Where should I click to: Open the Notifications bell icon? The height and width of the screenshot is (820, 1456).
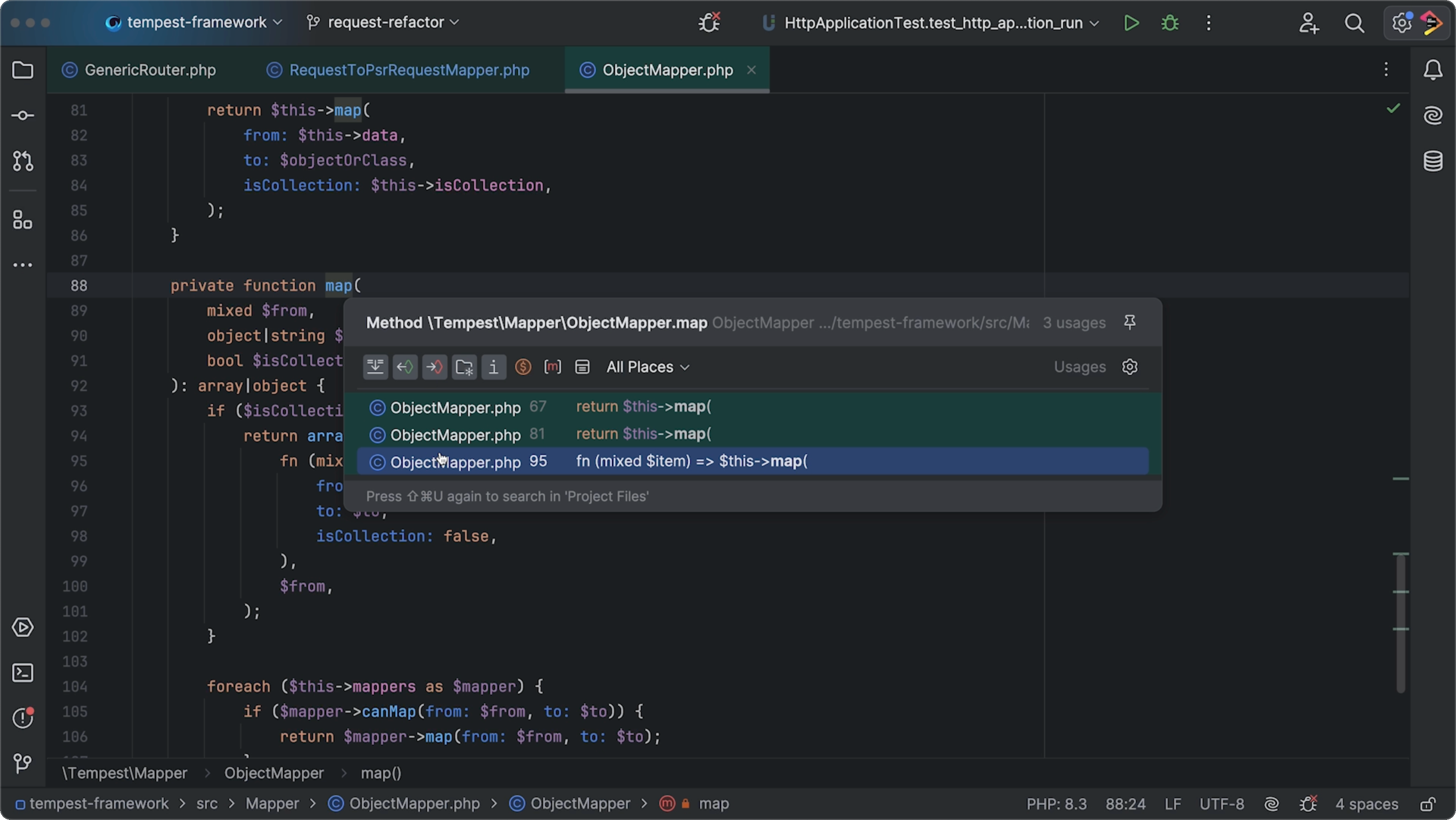coord(1433,70)
